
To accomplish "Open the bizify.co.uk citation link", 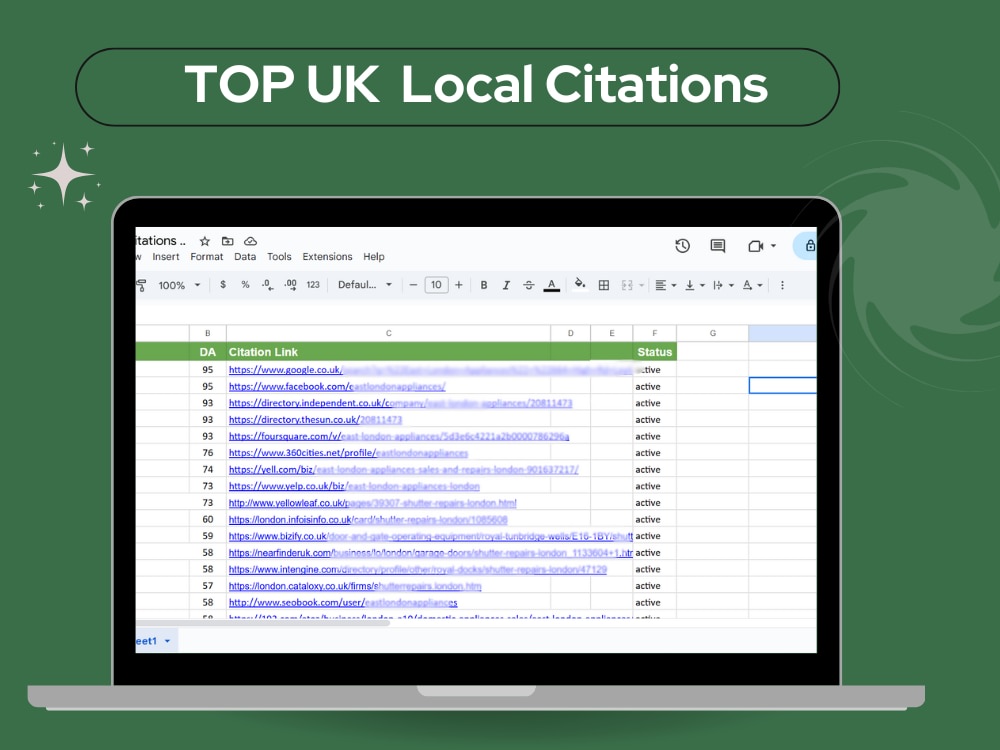I will (430, 536).
